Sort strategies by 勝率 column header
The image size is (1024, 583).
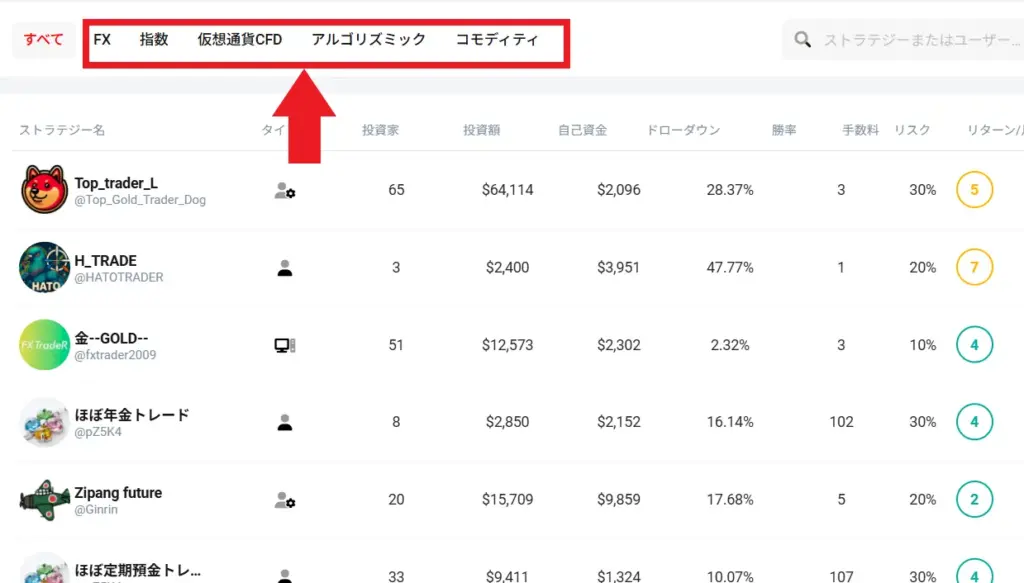point(786,129)
